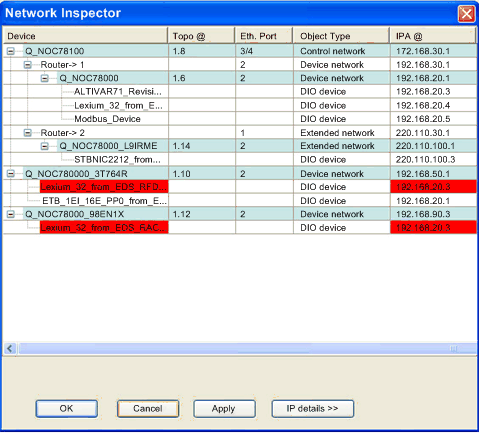This screenshot has width=480, height=433.
Task: Collapse the Q_NOC78000_L9IRME node
Action: (x=44, y=146)
